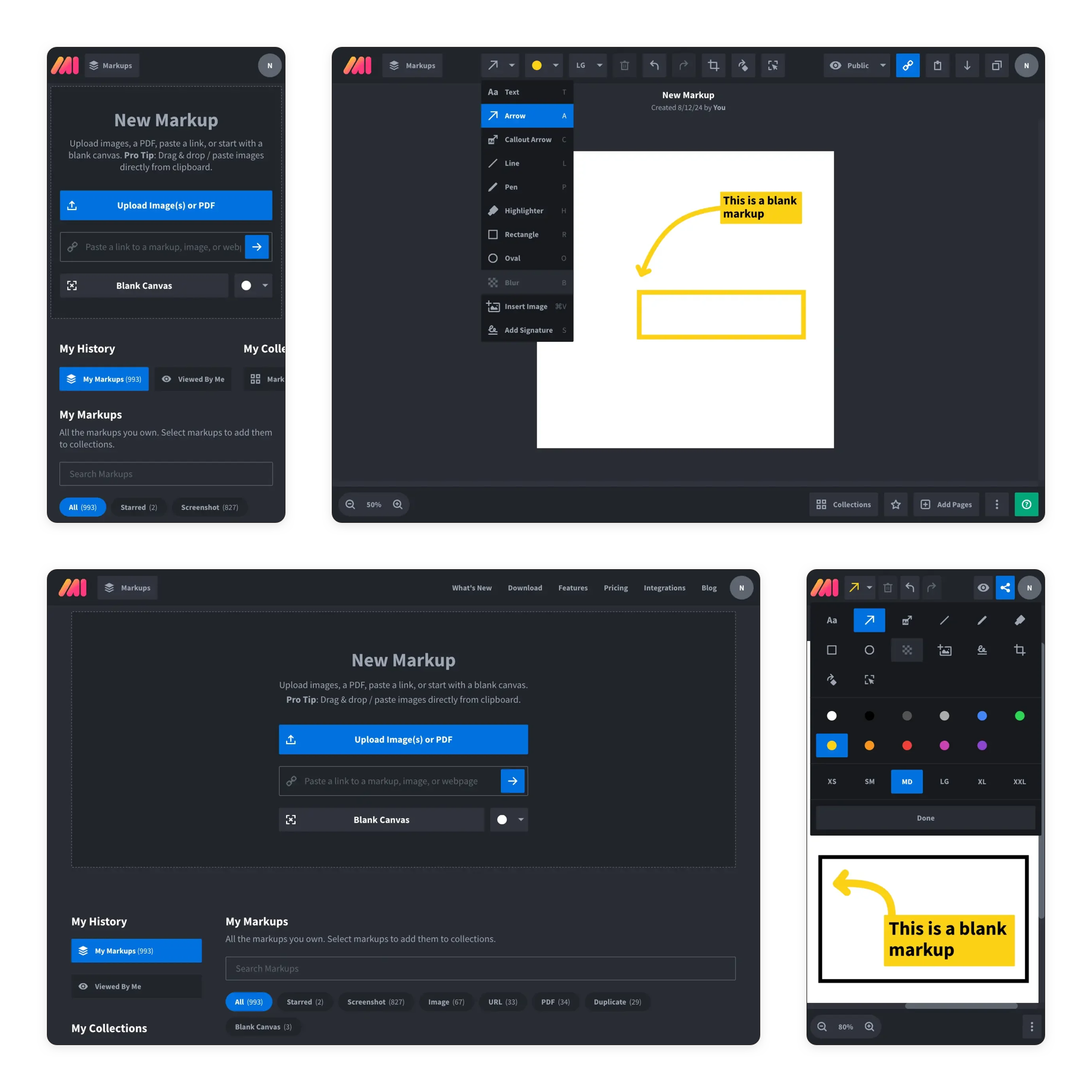This screenshot has width=1092, height=1092.
Task: Click the Add Pages button
Action: 946,504
